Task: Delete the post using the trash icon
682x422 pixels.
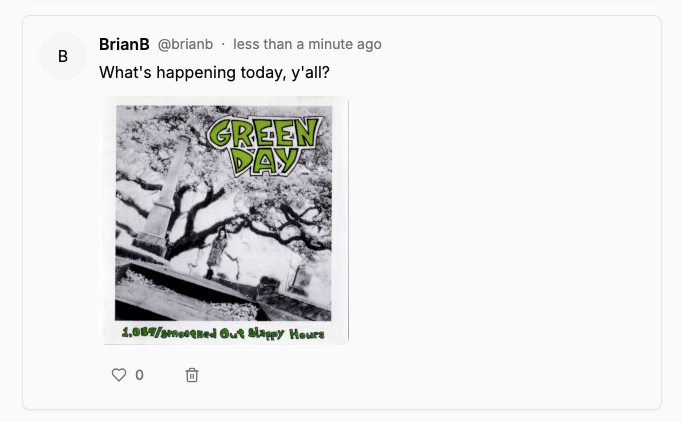Action: tap(192, 375)
